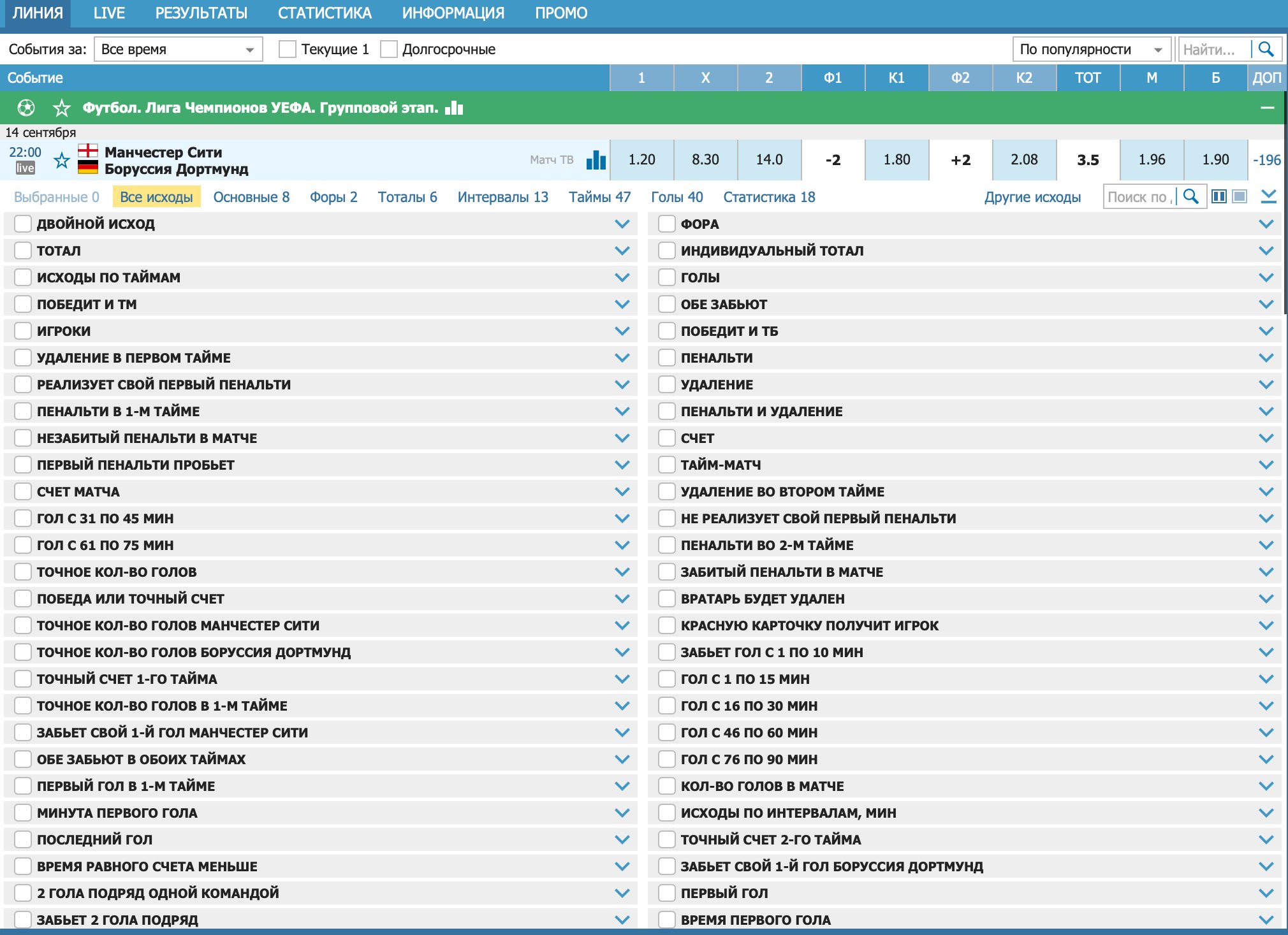Open league statistics chart icon in green header
This screenshot has height=935, width=1288.
coord(454,108)
